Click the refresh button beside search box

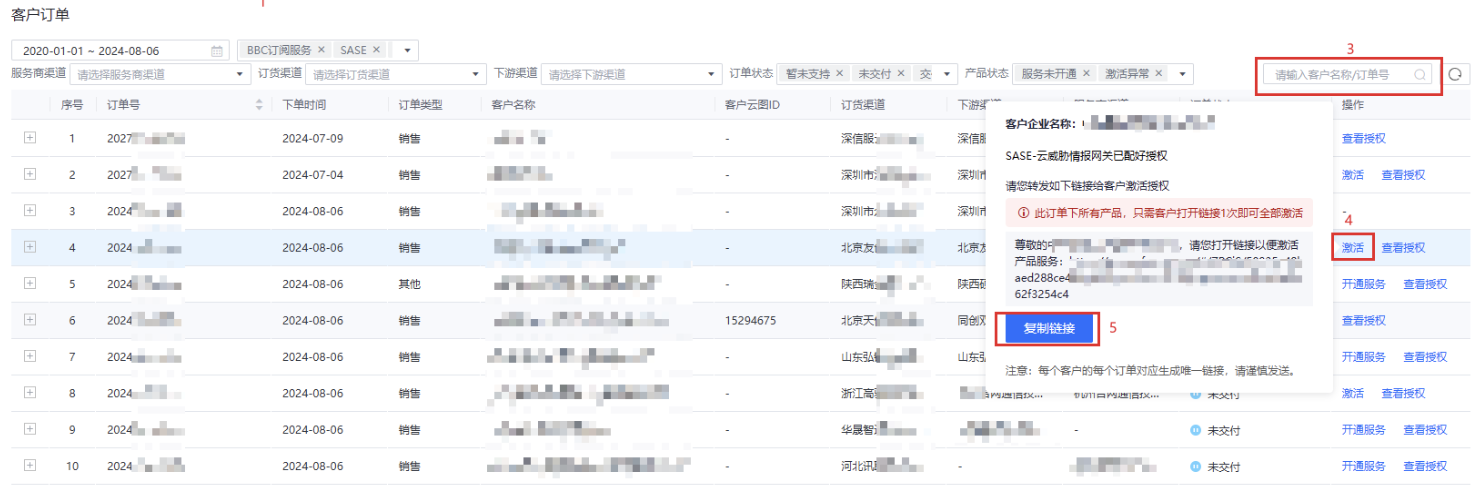tap(1457, 74)
